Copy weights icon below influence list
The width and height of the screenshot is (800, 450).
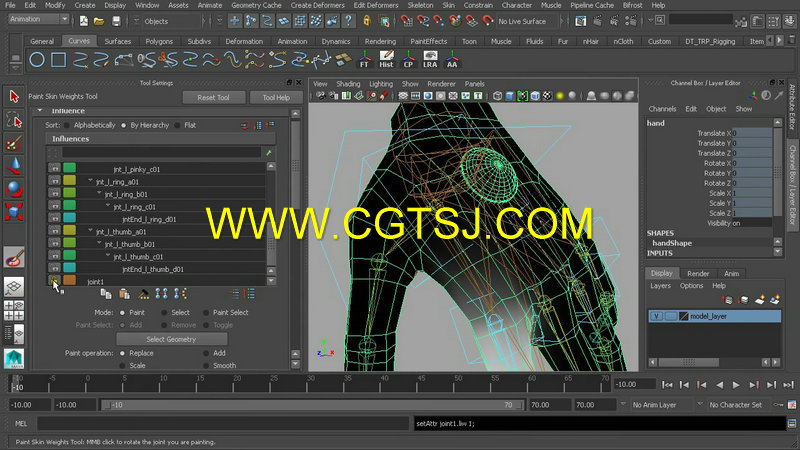[106, 293]
